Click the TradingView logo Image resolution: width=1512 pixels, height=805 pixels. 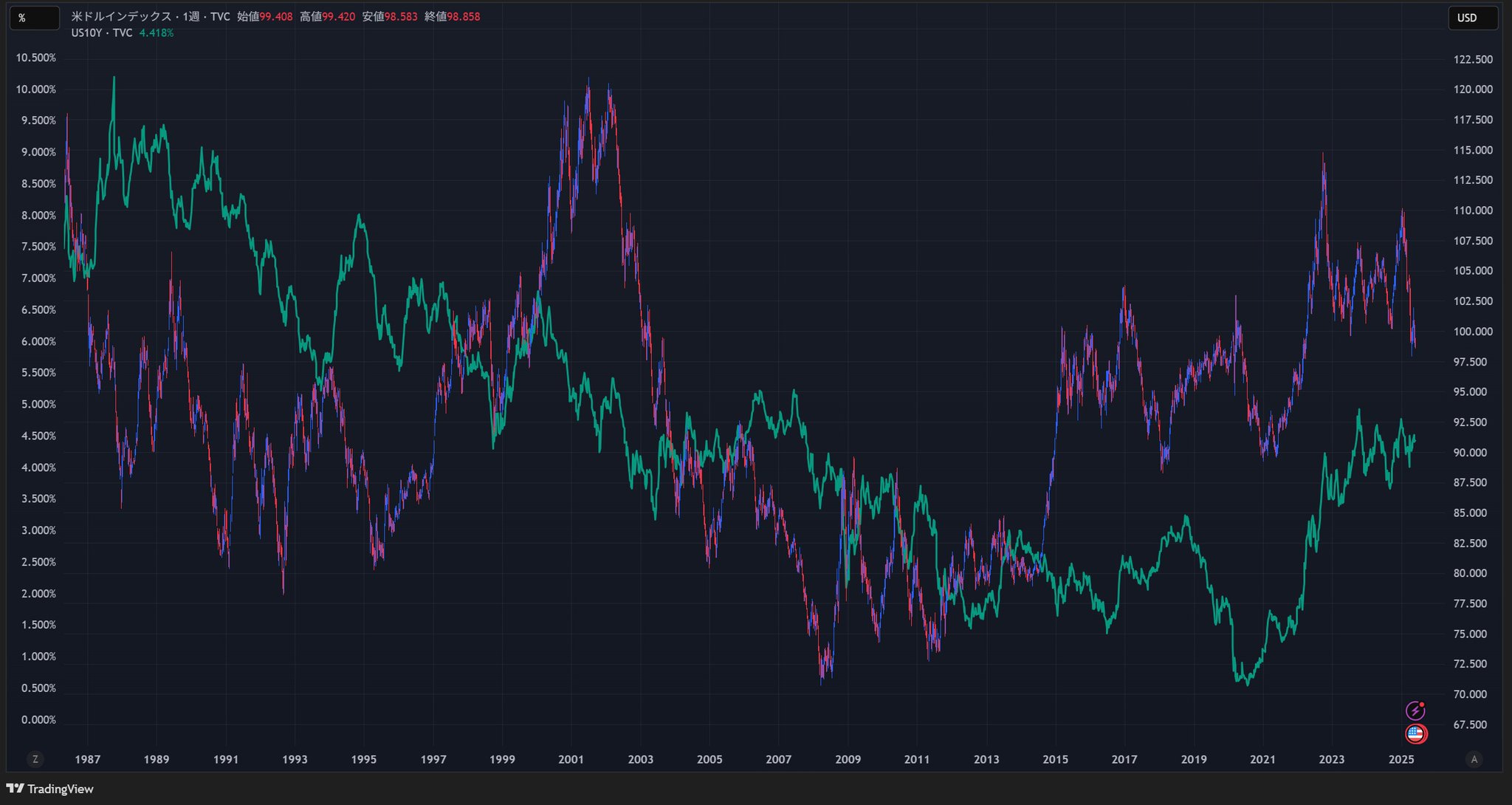[x=50, y=789]
